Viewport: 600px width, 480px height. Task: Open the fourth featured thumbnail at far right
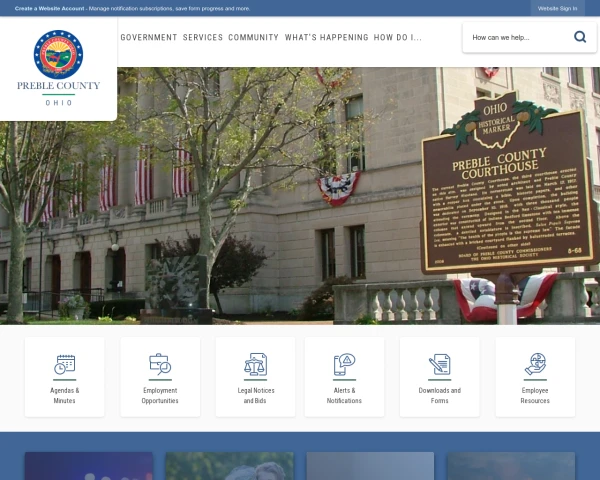(x=511, y=466)
